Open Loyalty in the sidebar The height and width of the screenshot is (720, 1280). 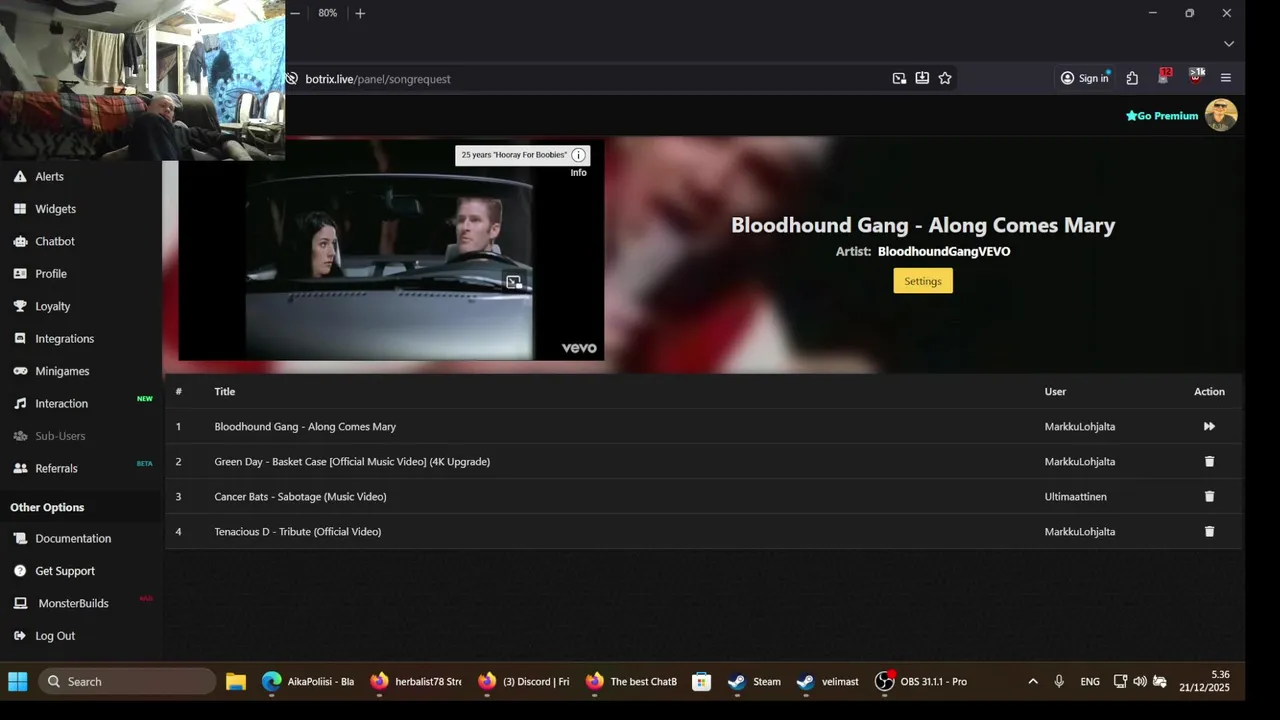[53, 306]
